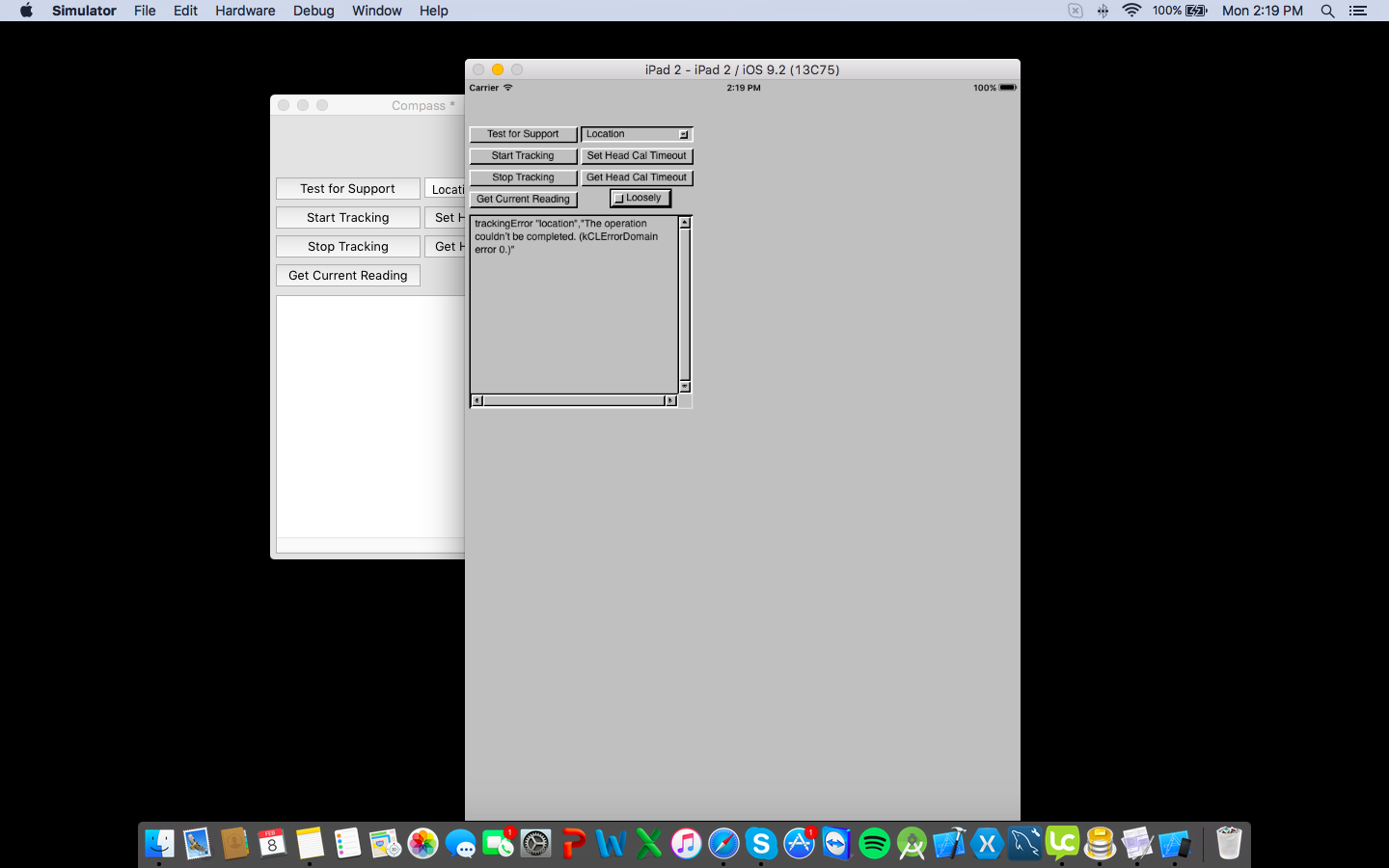Viewport: 1389px width, 868px height.
Task: Launch Safari from the Dock
Action: coord(723,844)
